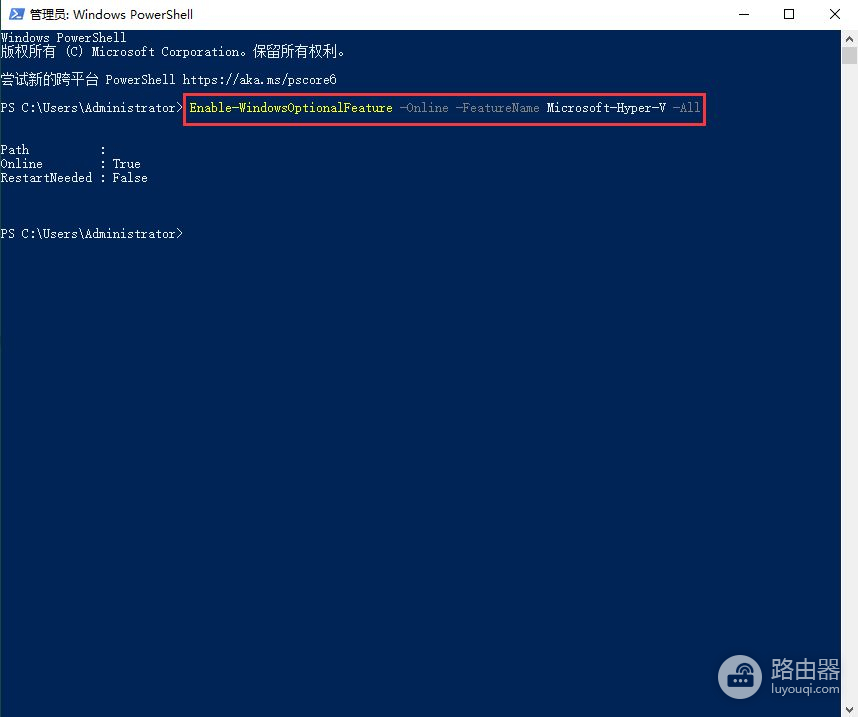The image size is (858, 717).
Task: Click the Microsoft Corporation copyright line
Action: pyautogui.click(x=172, y=51)
